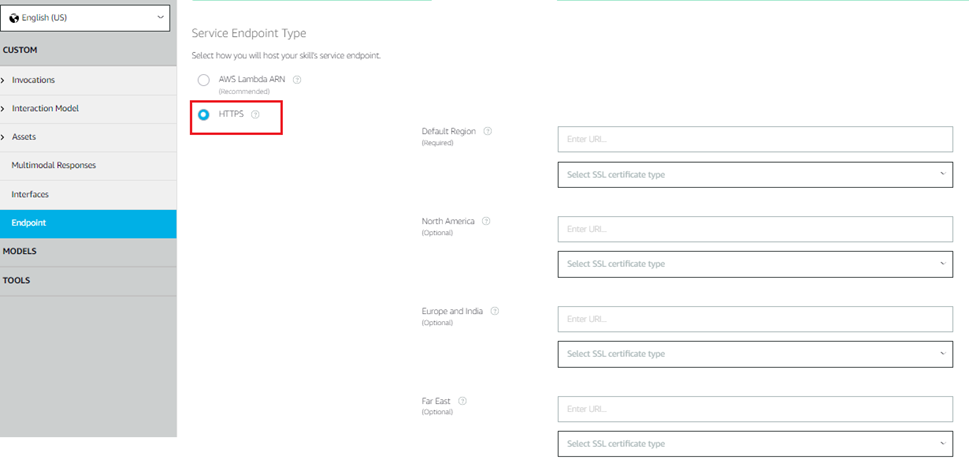This screenshot has height=464, width=969.
Task: Open Default Region SSL certificate type dropdown
Action: point(755,175)
